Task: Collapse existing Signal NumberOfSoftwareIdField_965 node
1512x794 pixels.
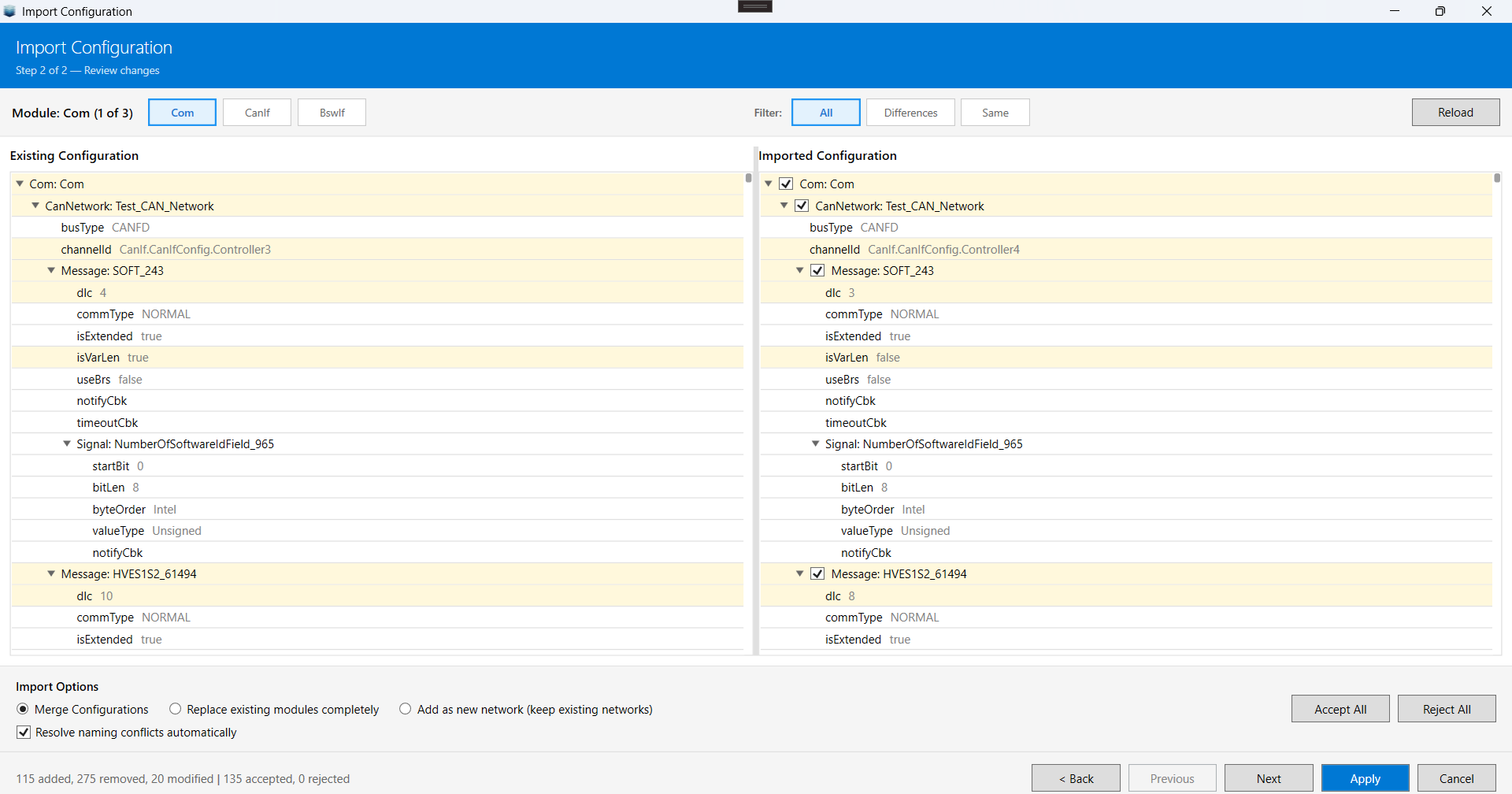Action: tap(67, 443)
